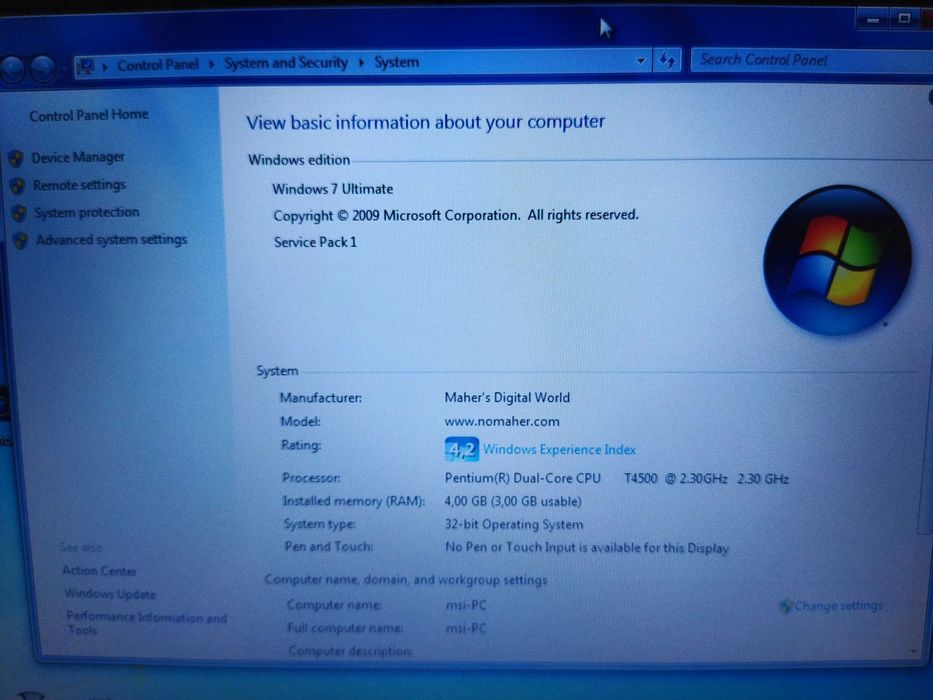This screenshot has height=700, width=933.
Task: Open Remote settings link
Action: [79, 185]
